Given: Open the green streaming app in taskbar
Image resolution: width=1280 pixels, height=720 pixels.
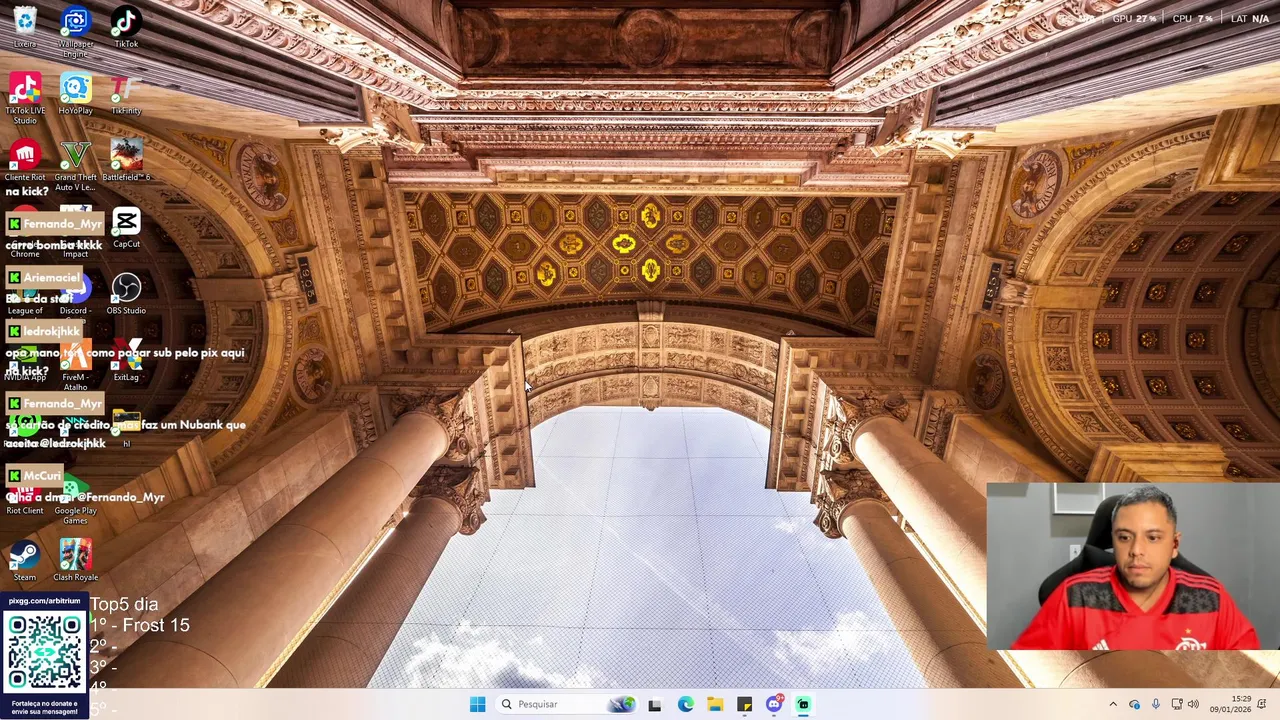Looking at the screenshot, I should coord(803,704).
